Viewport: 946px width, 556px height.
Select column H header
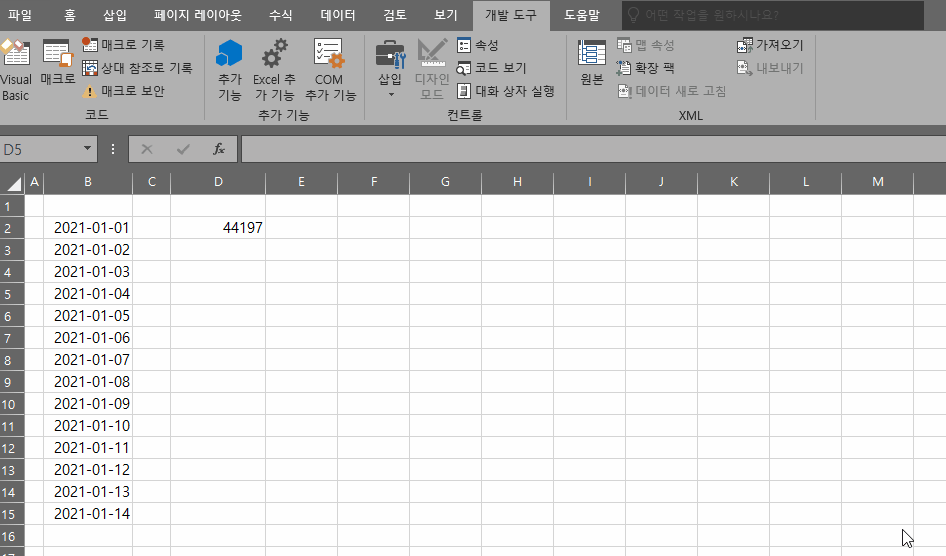pos(518,182)
